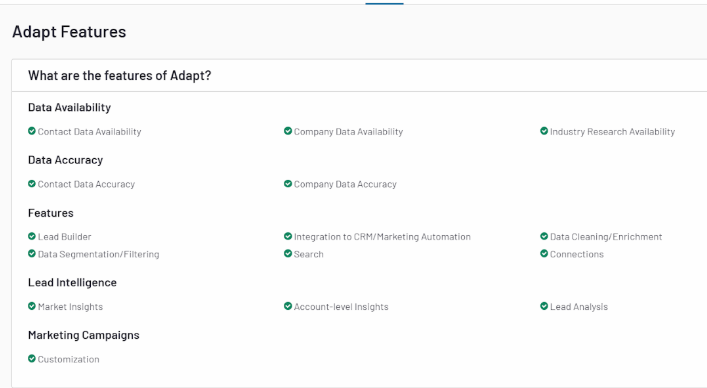This screenshot has width=707, height=388.
Task: Select the Data Segmentation/Filtering text
Action: click(x=98, y=254)
